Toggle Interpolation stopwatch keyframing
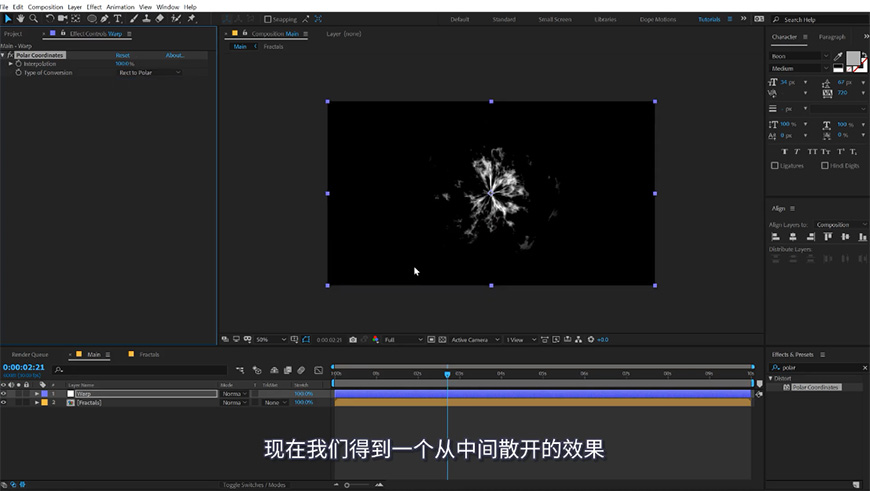The image size is (870, 491). click(x=18, y=64)
